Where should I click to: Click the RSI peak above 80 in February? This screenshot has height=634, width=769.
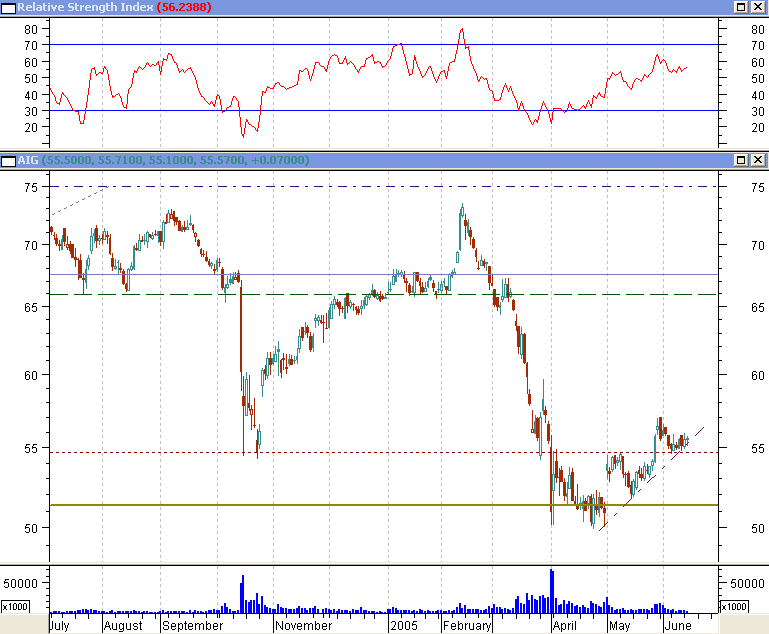461,30
